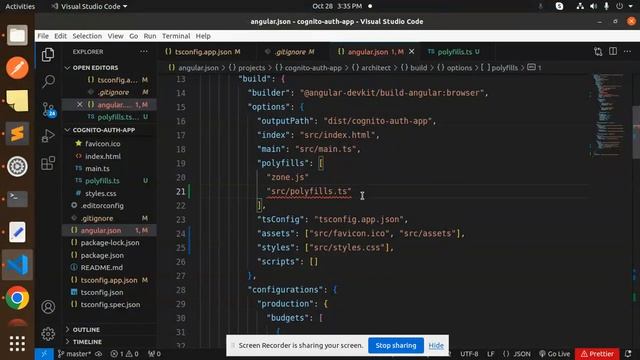Open styles.css in explorer
This screenshot has height=360, width=640.
100,193
